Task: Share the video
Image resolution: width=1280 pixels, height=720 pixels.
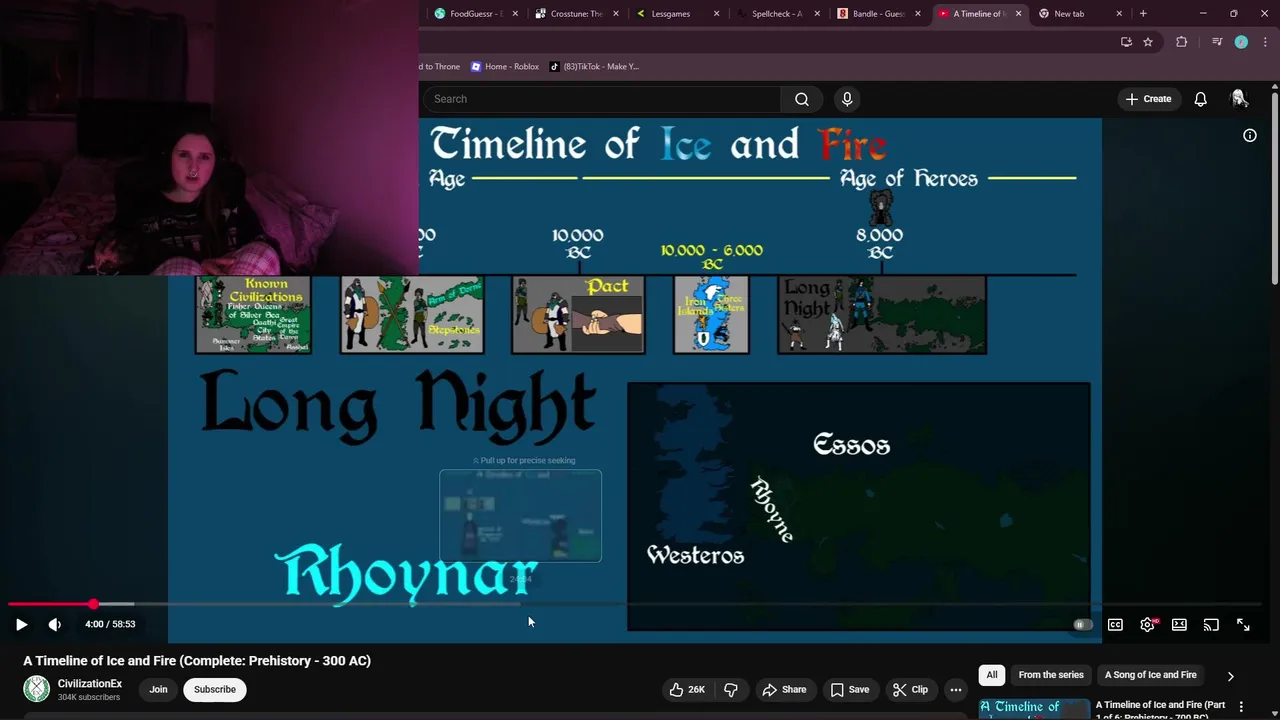Action: [x=784, y=689]
